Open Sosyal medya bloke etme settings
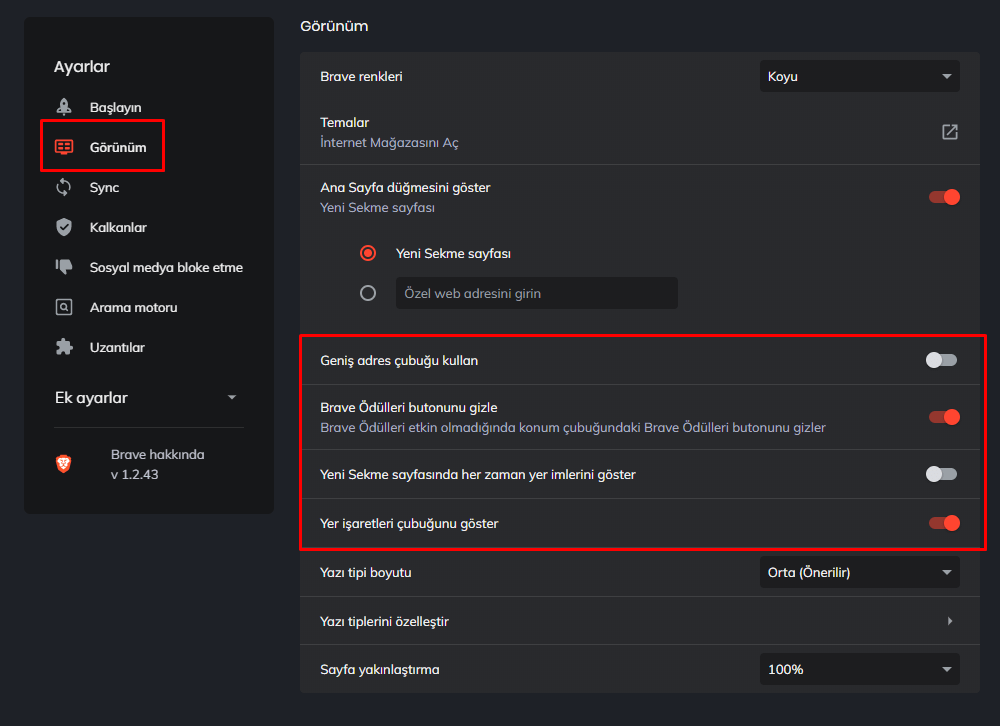Screen dimensions: 1000x726 pos(166,267)
